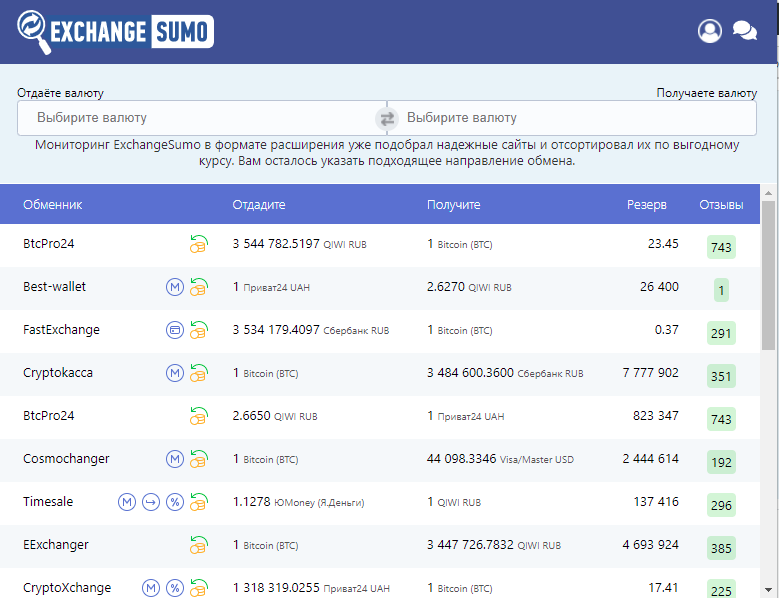Open Best-wallet exchanger link

54,287
